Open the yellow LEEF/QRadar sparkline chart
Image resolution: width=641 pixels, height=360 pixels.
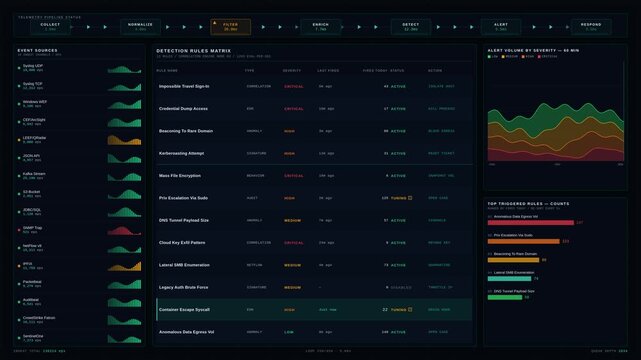[124, 140]
